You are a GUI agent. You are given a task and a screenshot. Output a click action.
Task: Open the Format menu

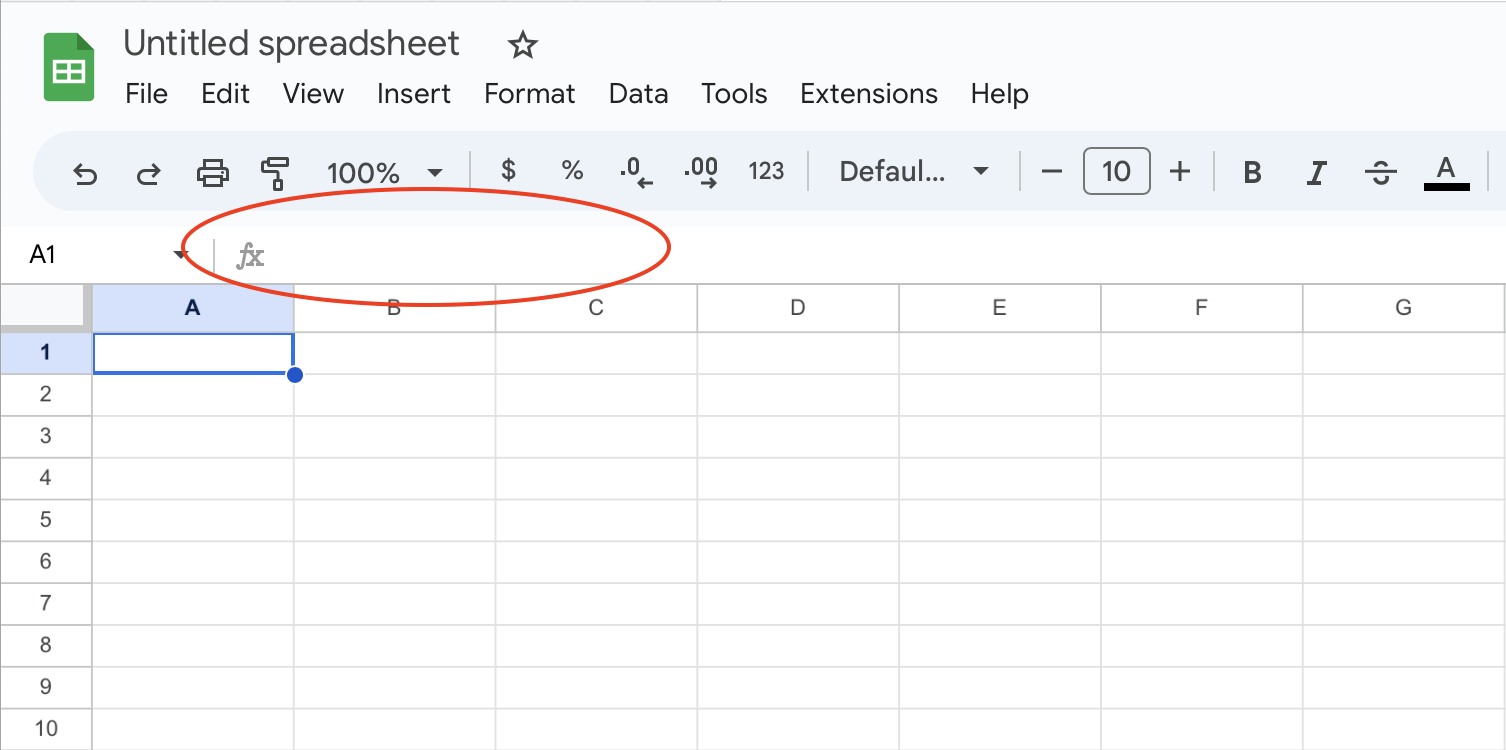click(x=529, y=94)
